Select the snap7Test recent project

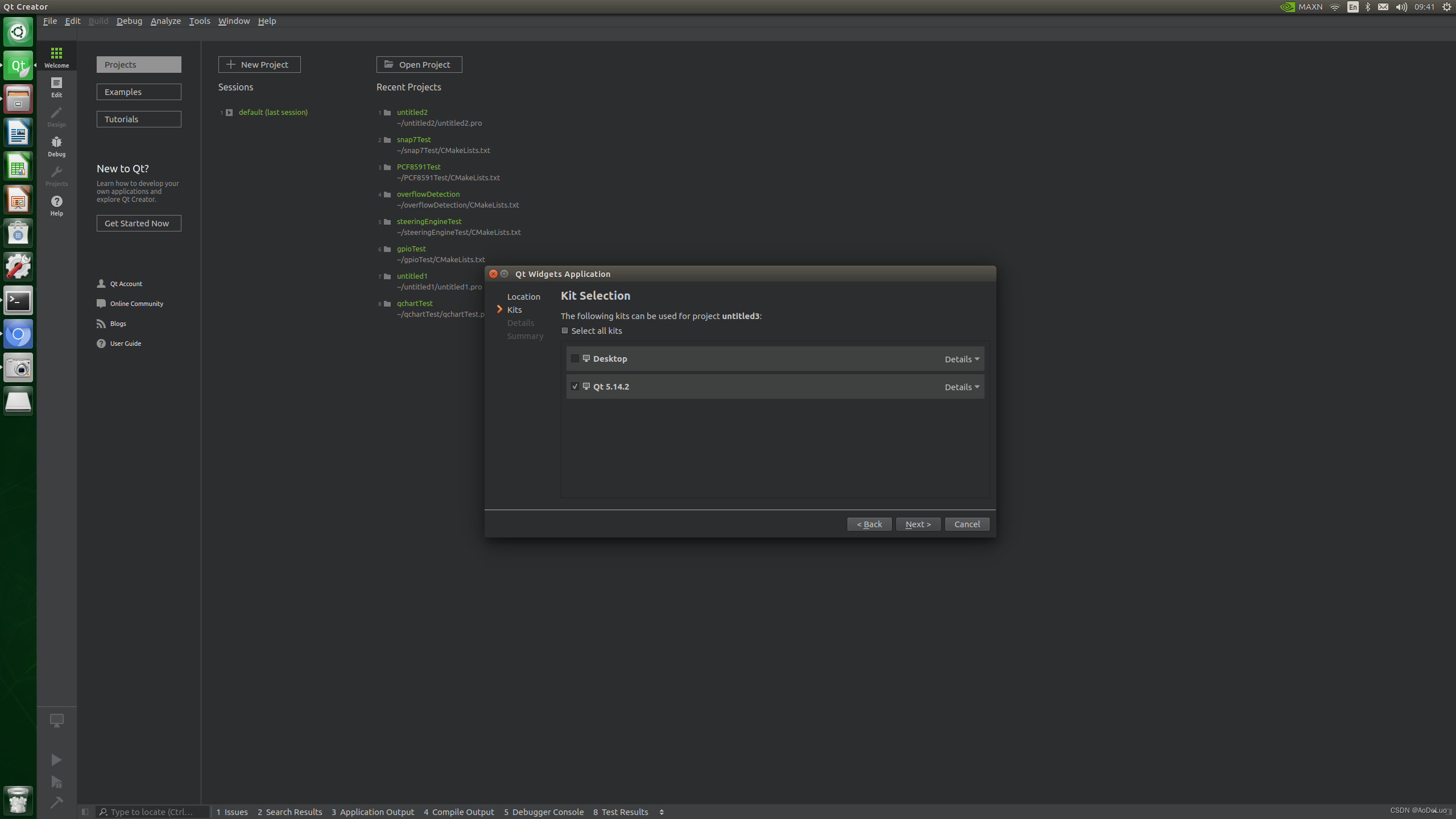pos(414,139)
